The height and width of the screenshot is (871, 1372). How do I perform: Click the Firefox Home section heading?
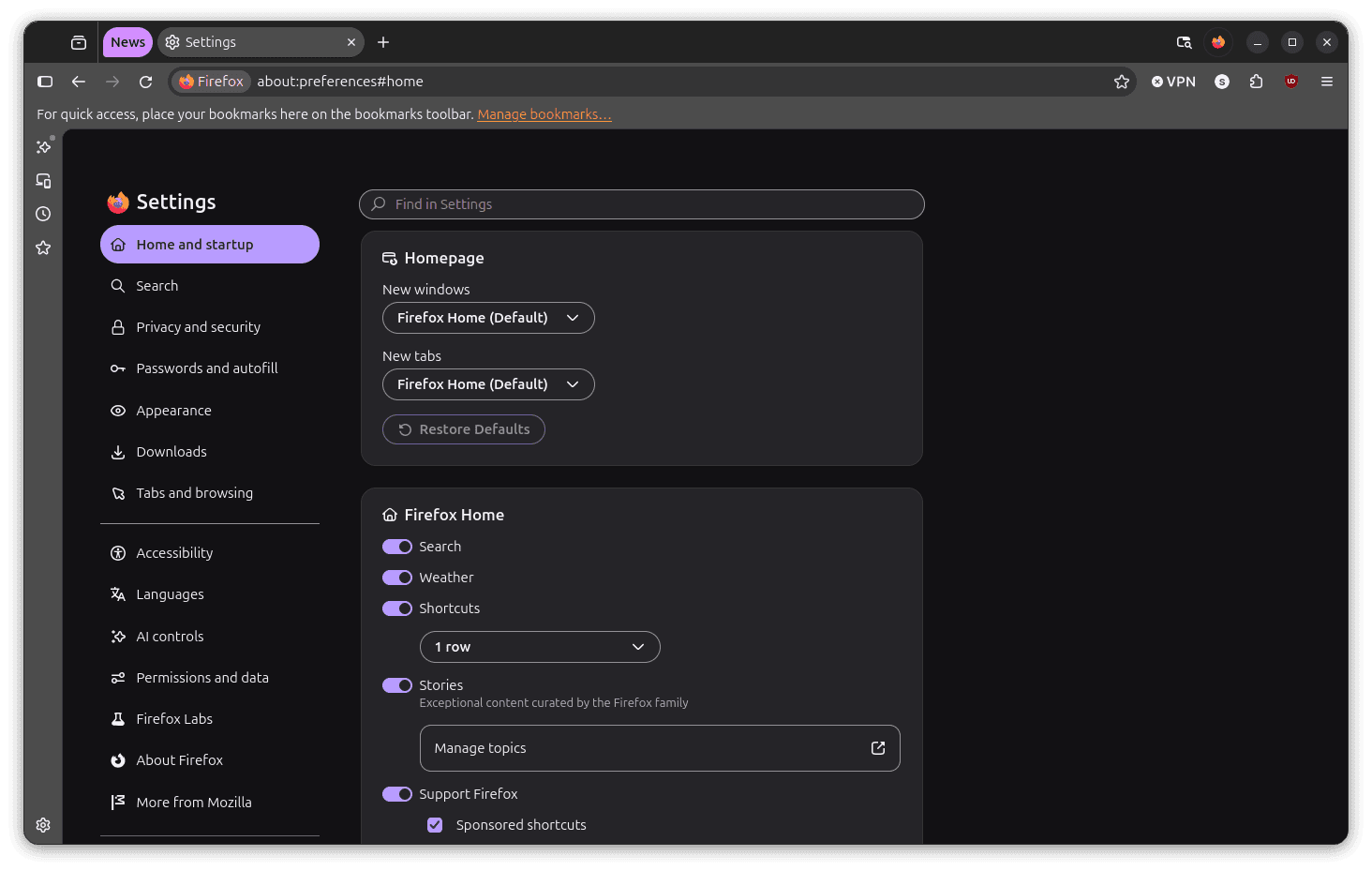(x=455, y=515)
